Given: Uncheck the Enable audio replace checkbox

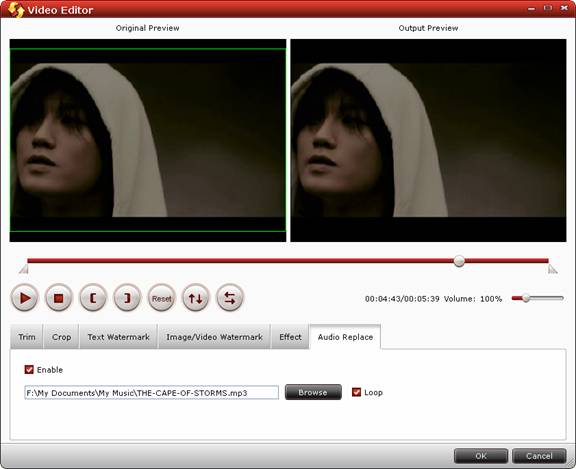Looking at the screenshot, I should pos(29,369).
